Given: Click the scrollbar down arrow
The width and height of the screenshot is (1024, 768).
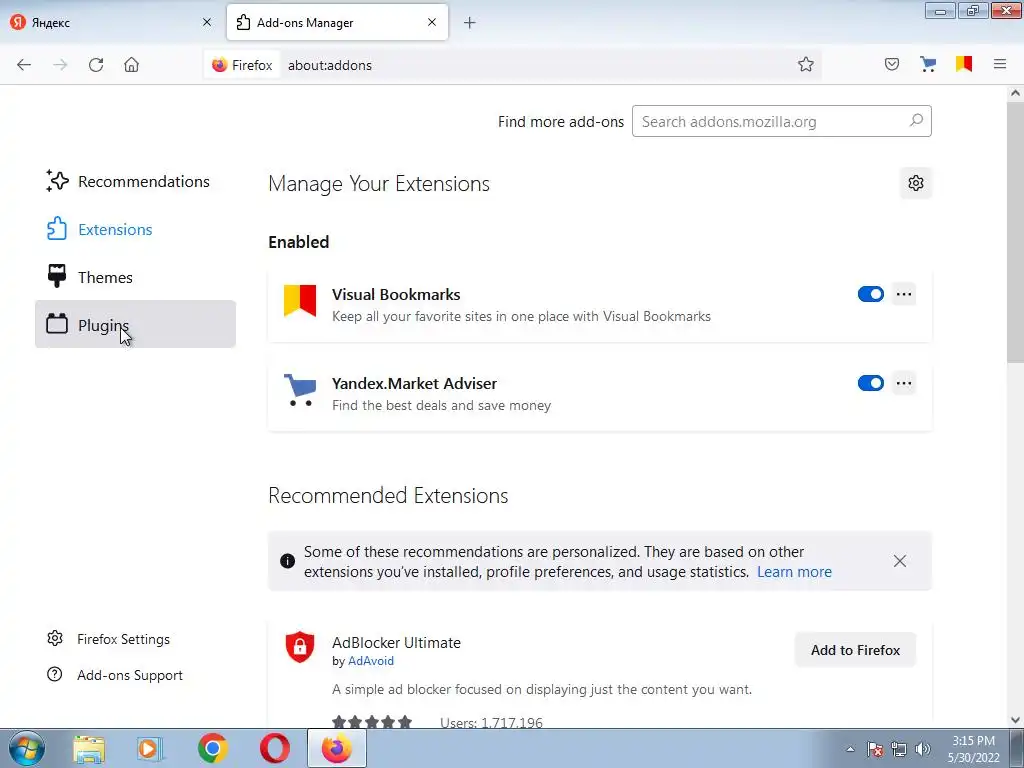Looking at the screenshot, I should coord(1015,720).
